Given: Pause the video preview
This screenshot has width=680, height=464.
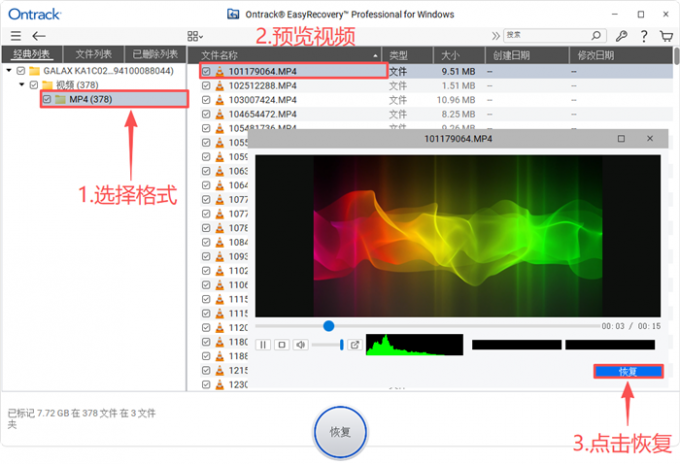Looking at the screenshot, I should tap(263, 345).
